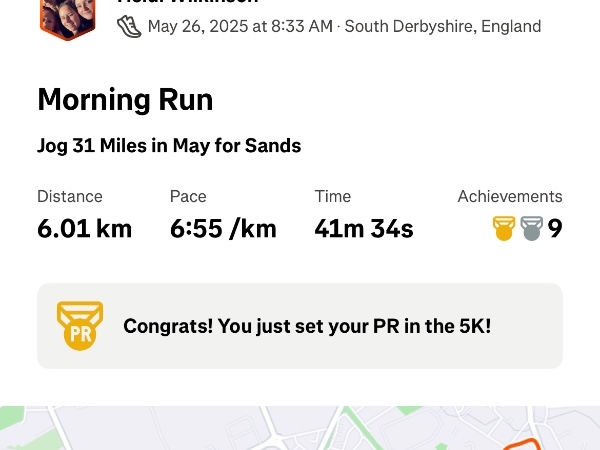Open the 5K PR congrats banner
Viewport: 600px width, 450px height.
(306, 326)
